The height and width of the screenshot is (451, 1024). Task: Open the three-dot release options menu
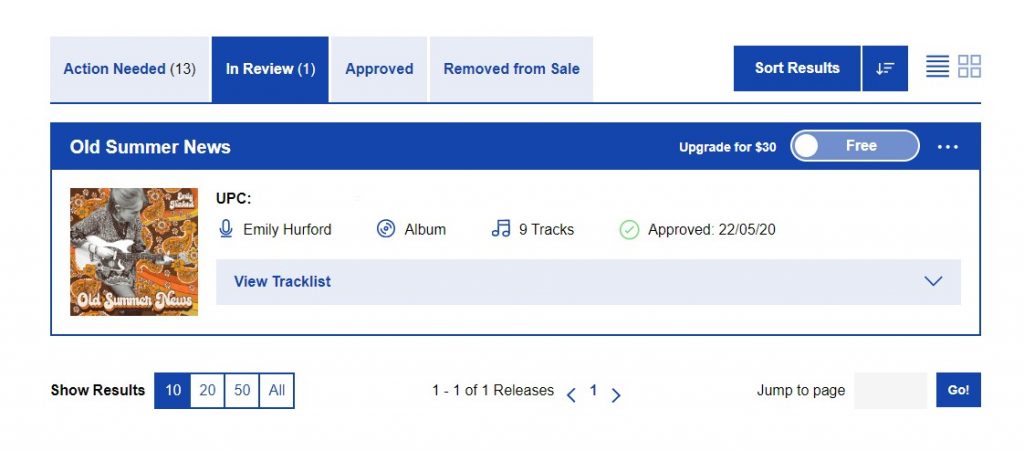[x=948, y=147]
